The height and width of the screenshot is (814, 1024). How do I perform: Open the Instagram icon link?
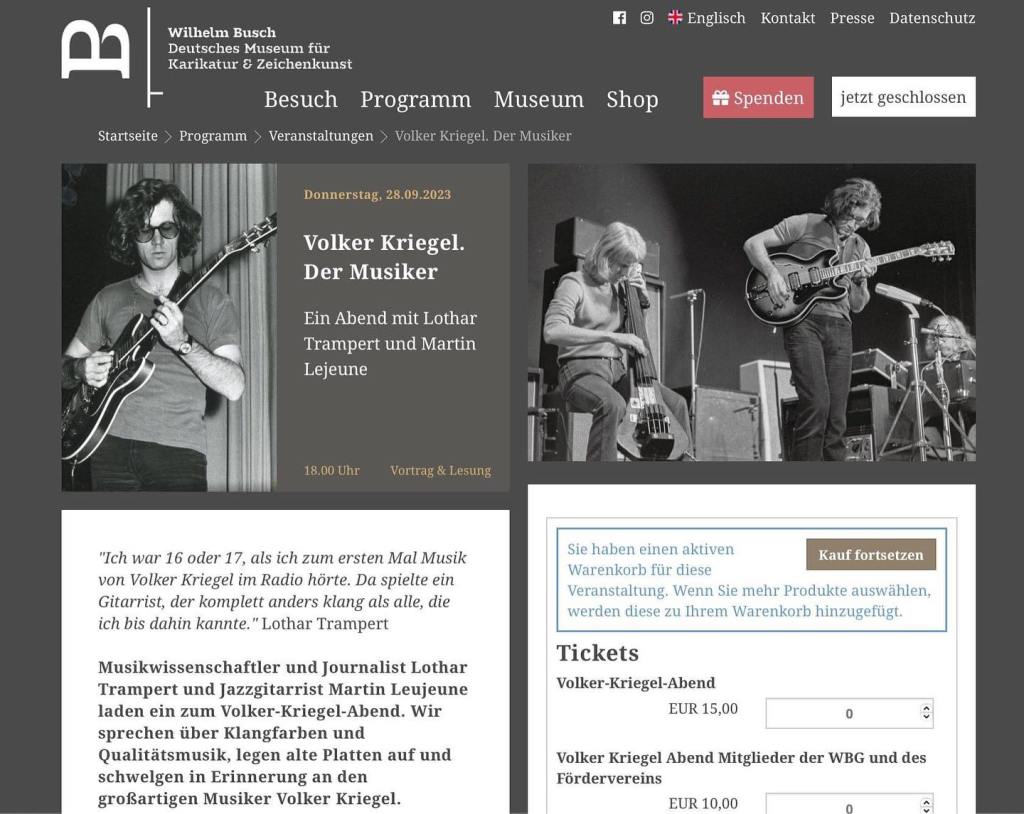[x=647, y=18]
